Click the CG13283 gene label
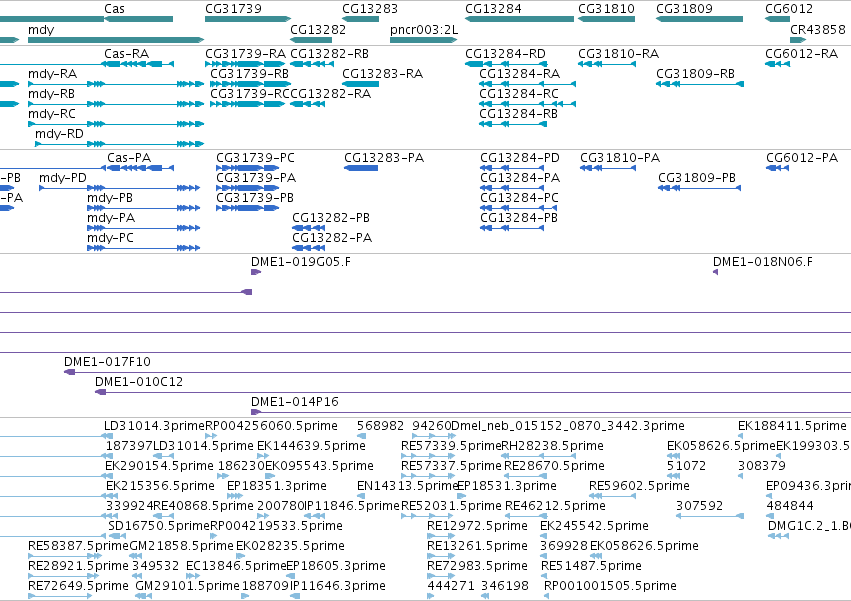 pyautogui.click(x=370, y=9)
